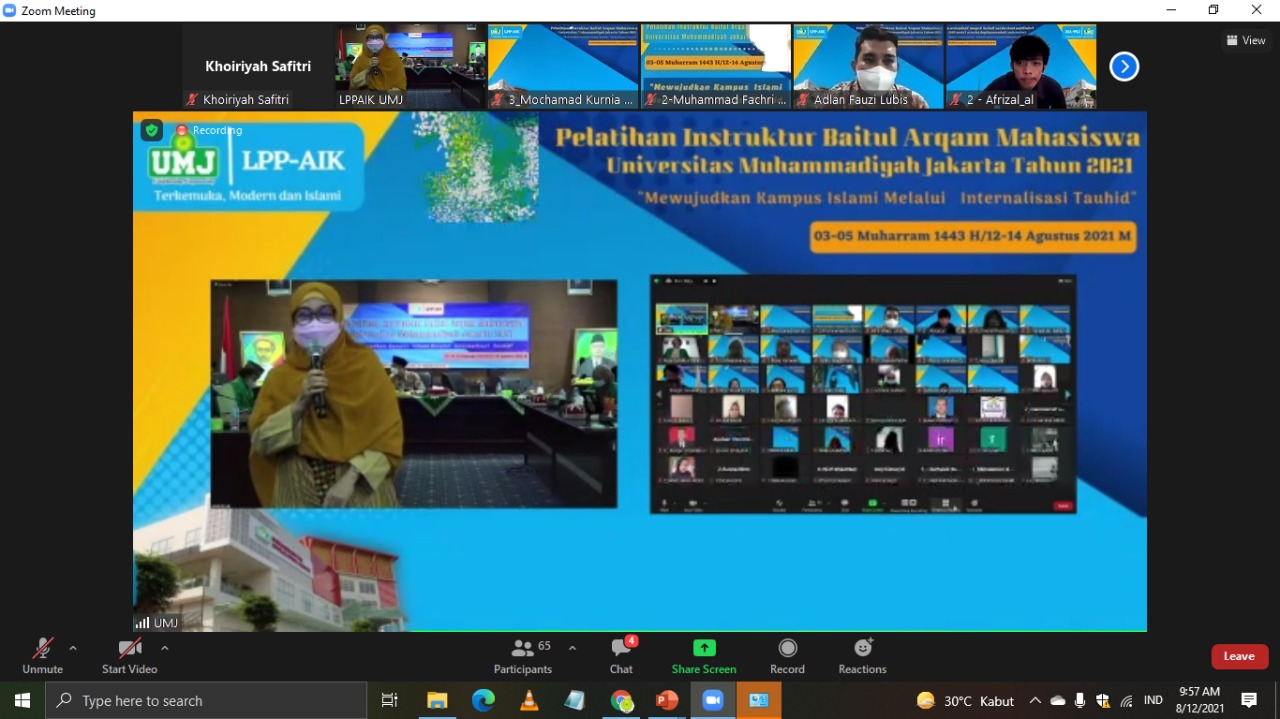Click the taskbar search box
Image resolution: width=1280 pixels, height=719 pixels.
click(x=206, y=700)
